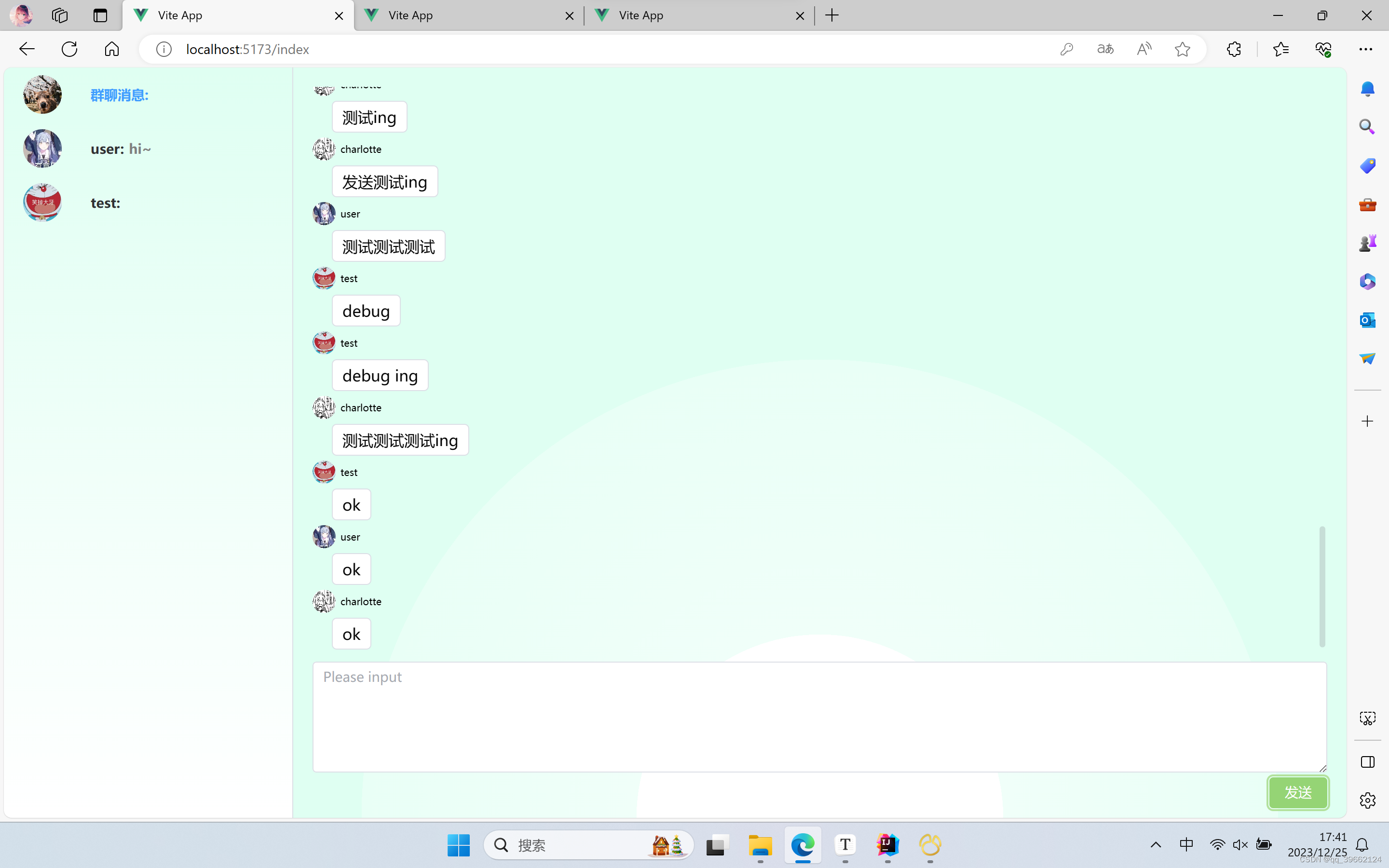The image size is (1389, 868).
Task: Select the user hi~ conversation entry
Action: [x=121, y=149]
